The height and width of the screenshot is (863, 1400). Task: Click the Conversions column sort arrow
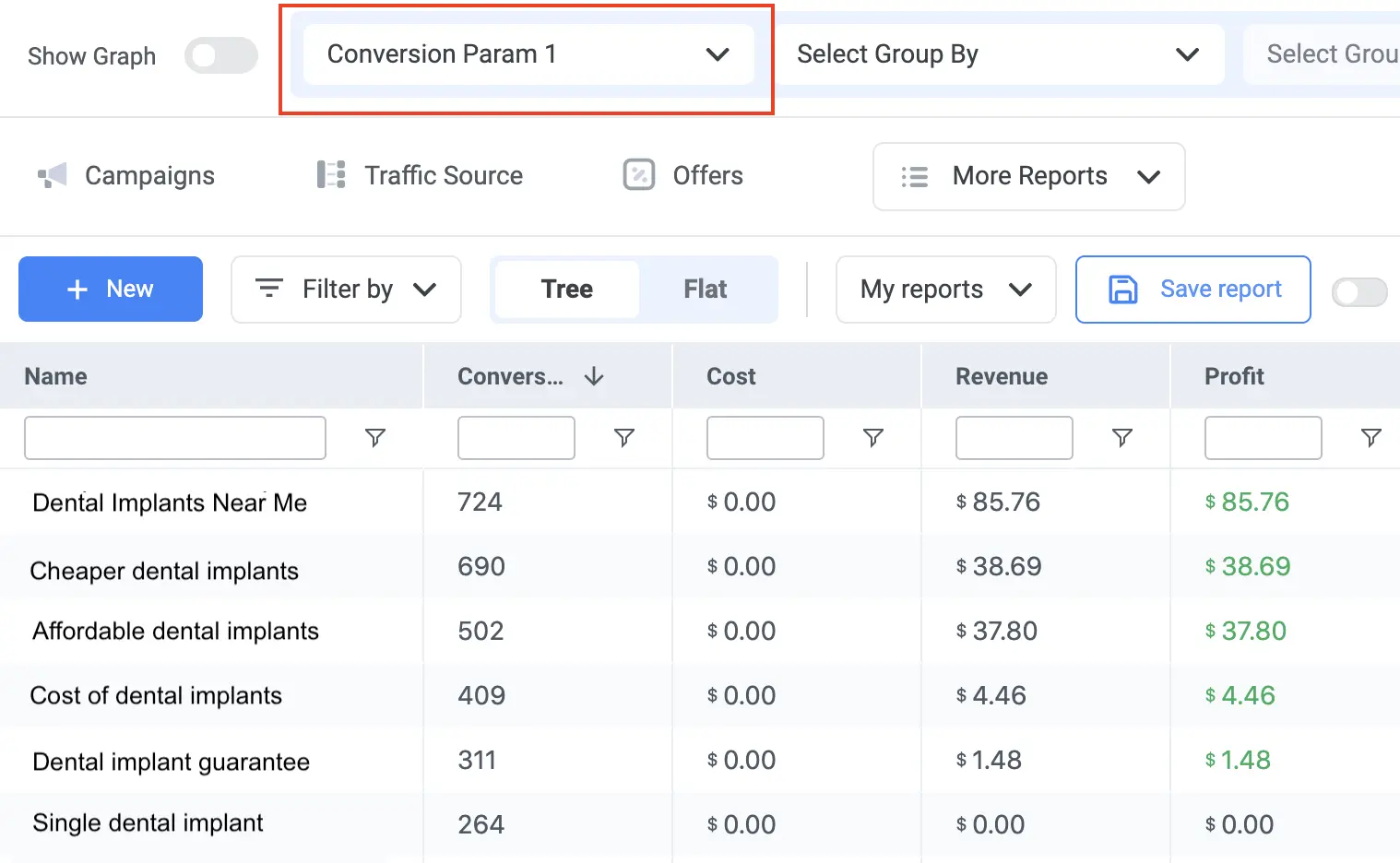point(594,376)
